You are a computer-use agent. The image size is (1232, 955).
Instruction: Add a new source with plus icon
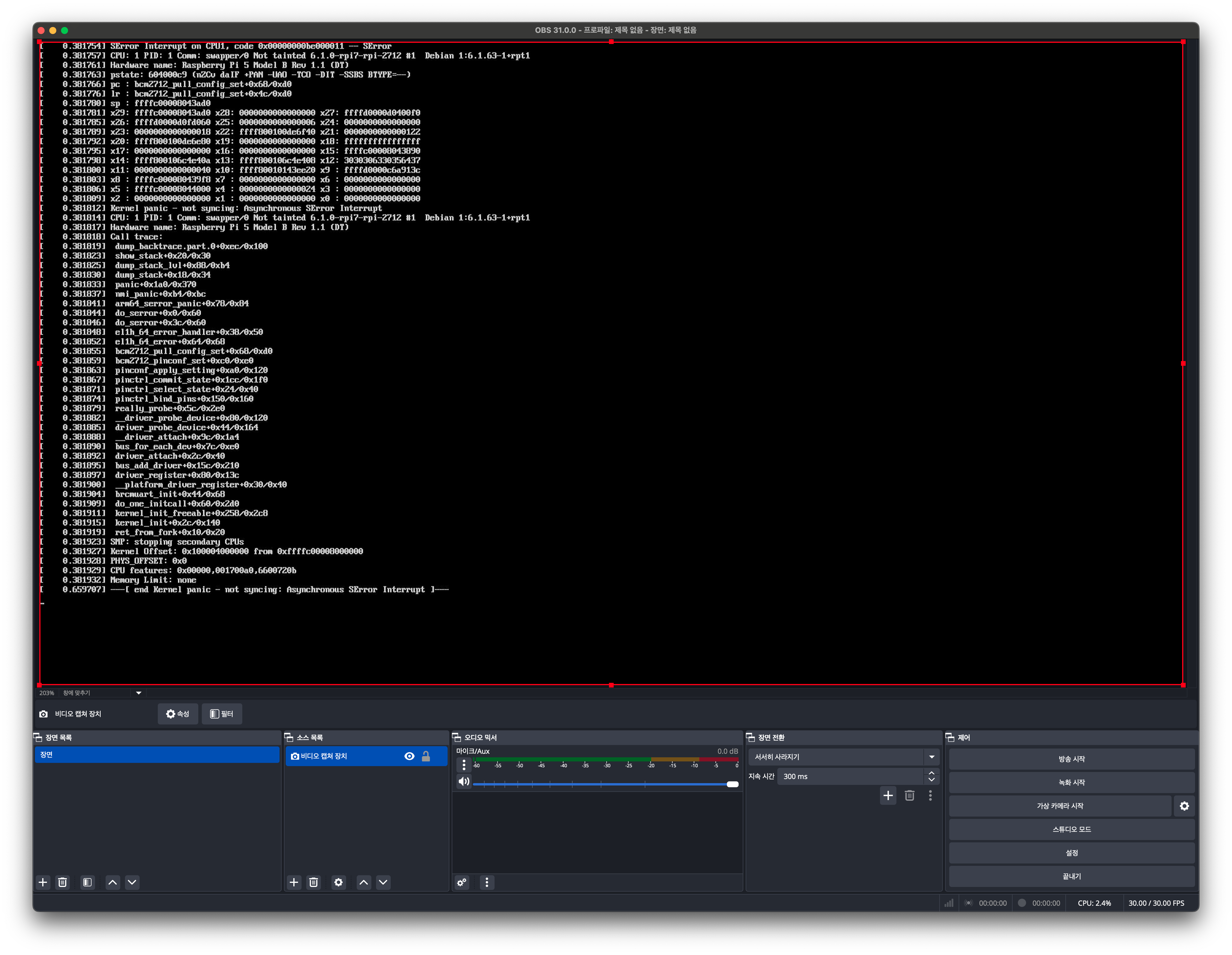click(x=294, y=882)
